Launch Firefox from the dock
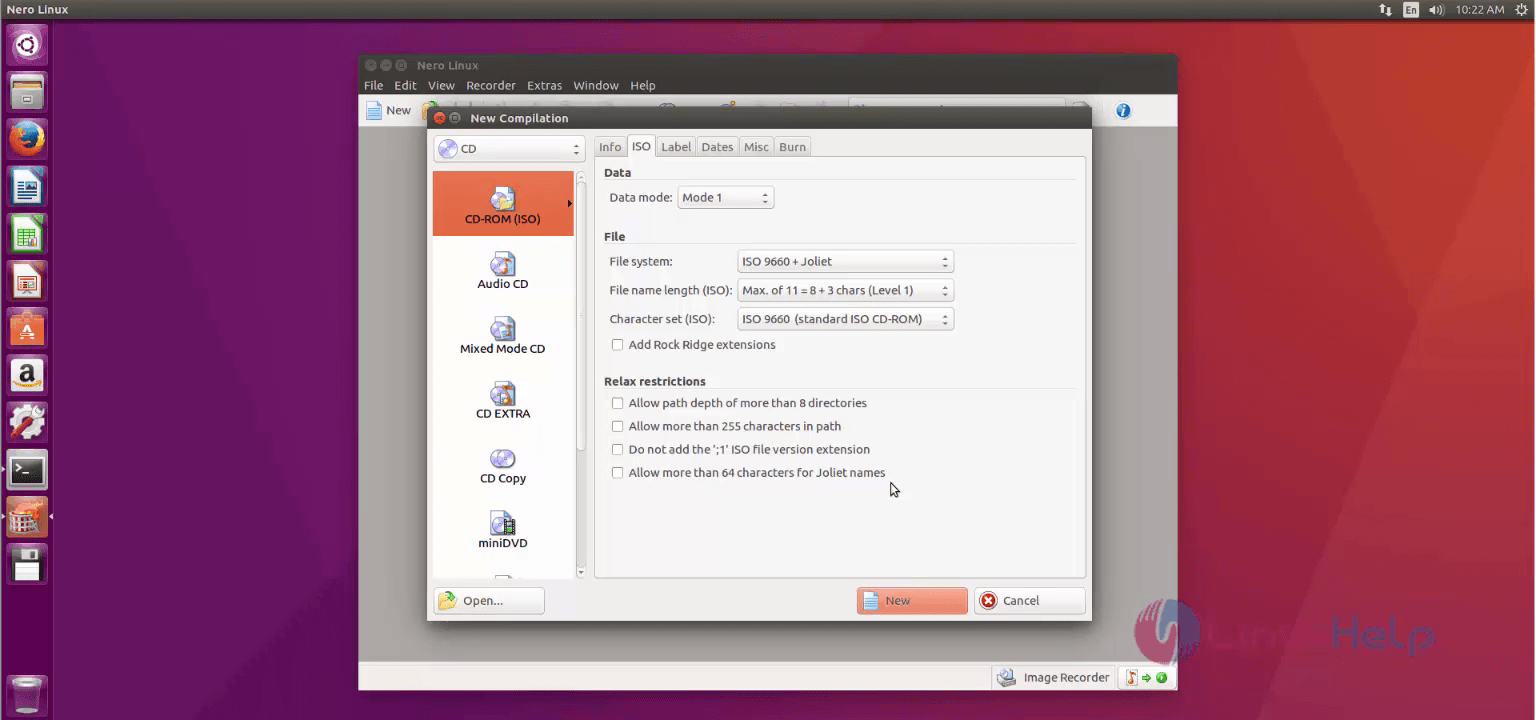The image size is (1536, 720). pos(27,139)
